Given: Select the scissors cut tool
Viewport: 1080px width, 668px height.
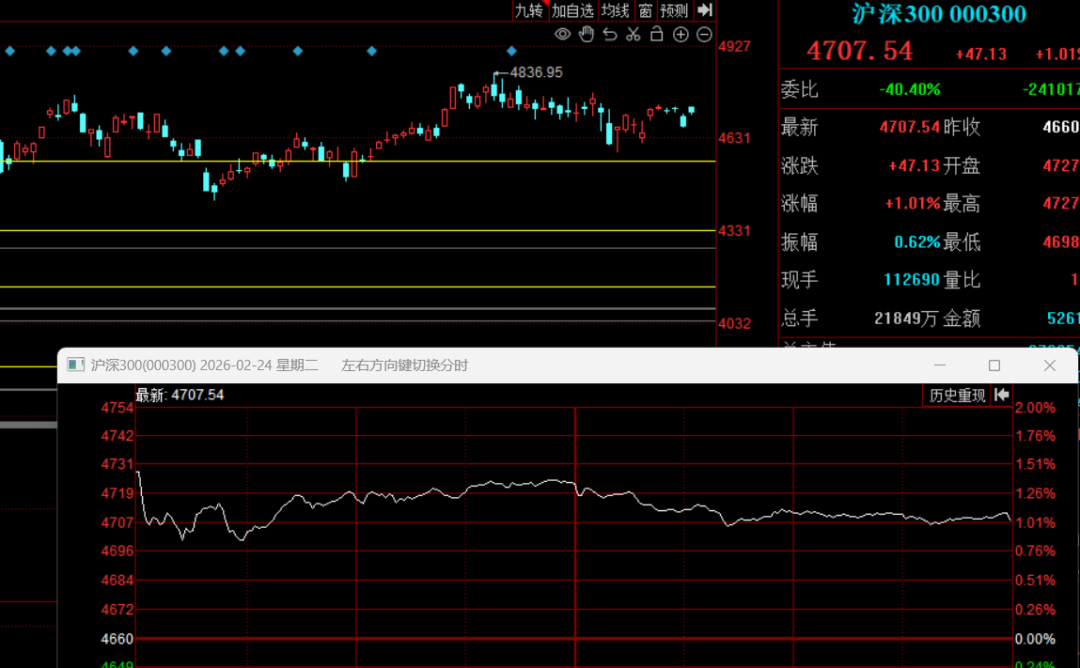Looking at the screenshot, I should [633, 34].
